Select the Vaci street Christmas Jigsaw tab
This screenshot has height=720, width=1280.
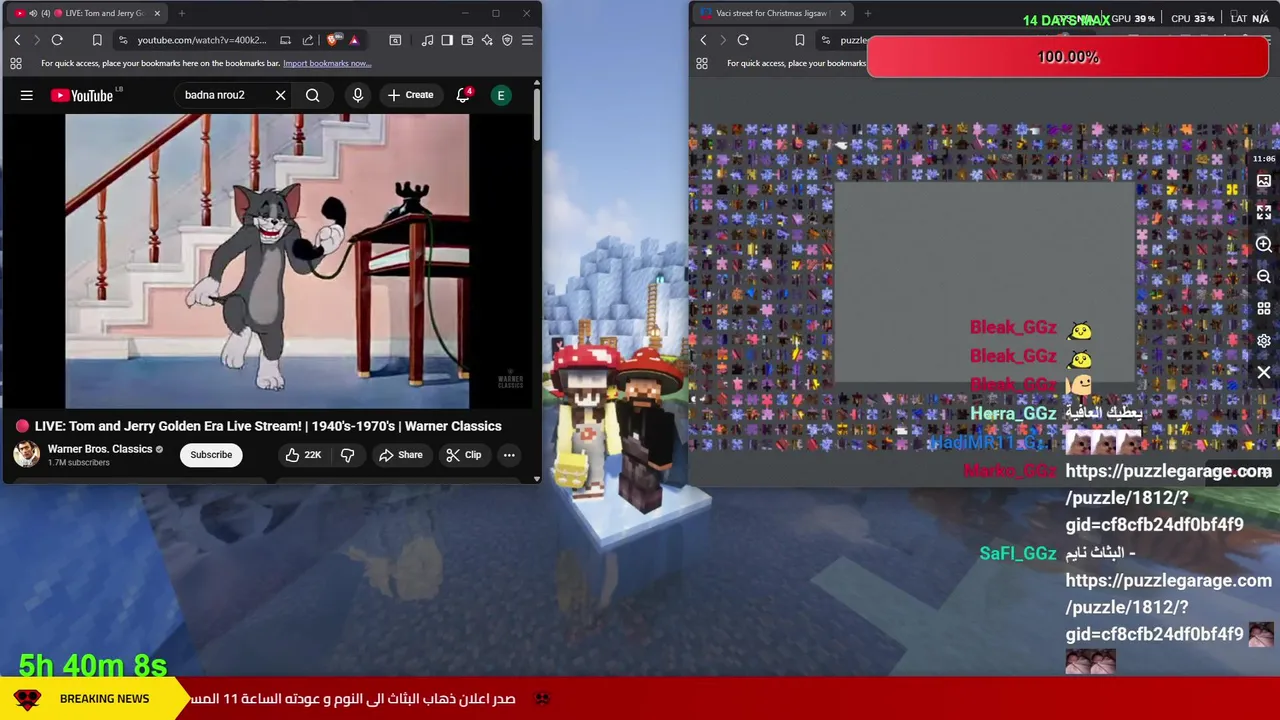772,13
